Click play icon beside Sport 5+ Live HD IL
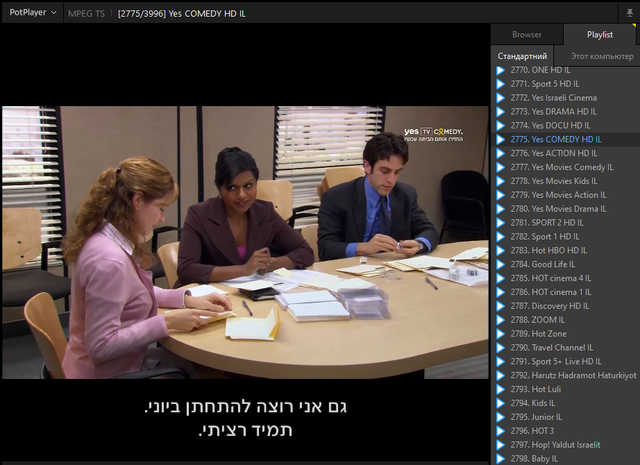Screen dimensions: 640x465 coord(500,362)
